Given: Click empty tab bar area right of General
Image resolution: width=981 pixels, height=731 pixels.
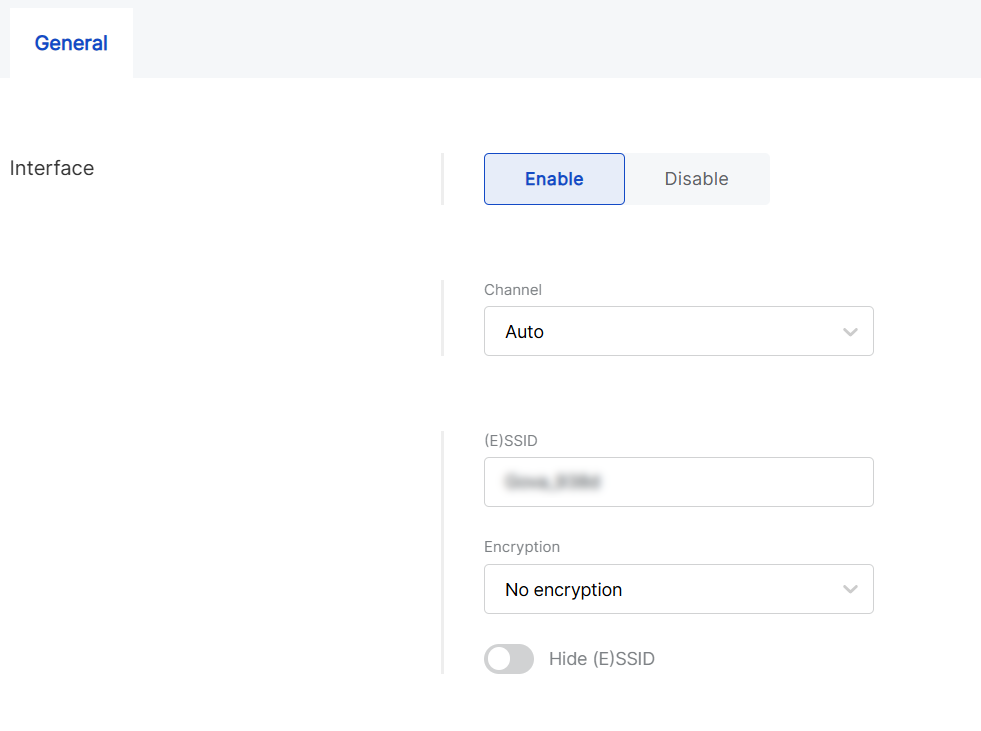Looking at the screenshot, I should point(550,40).
